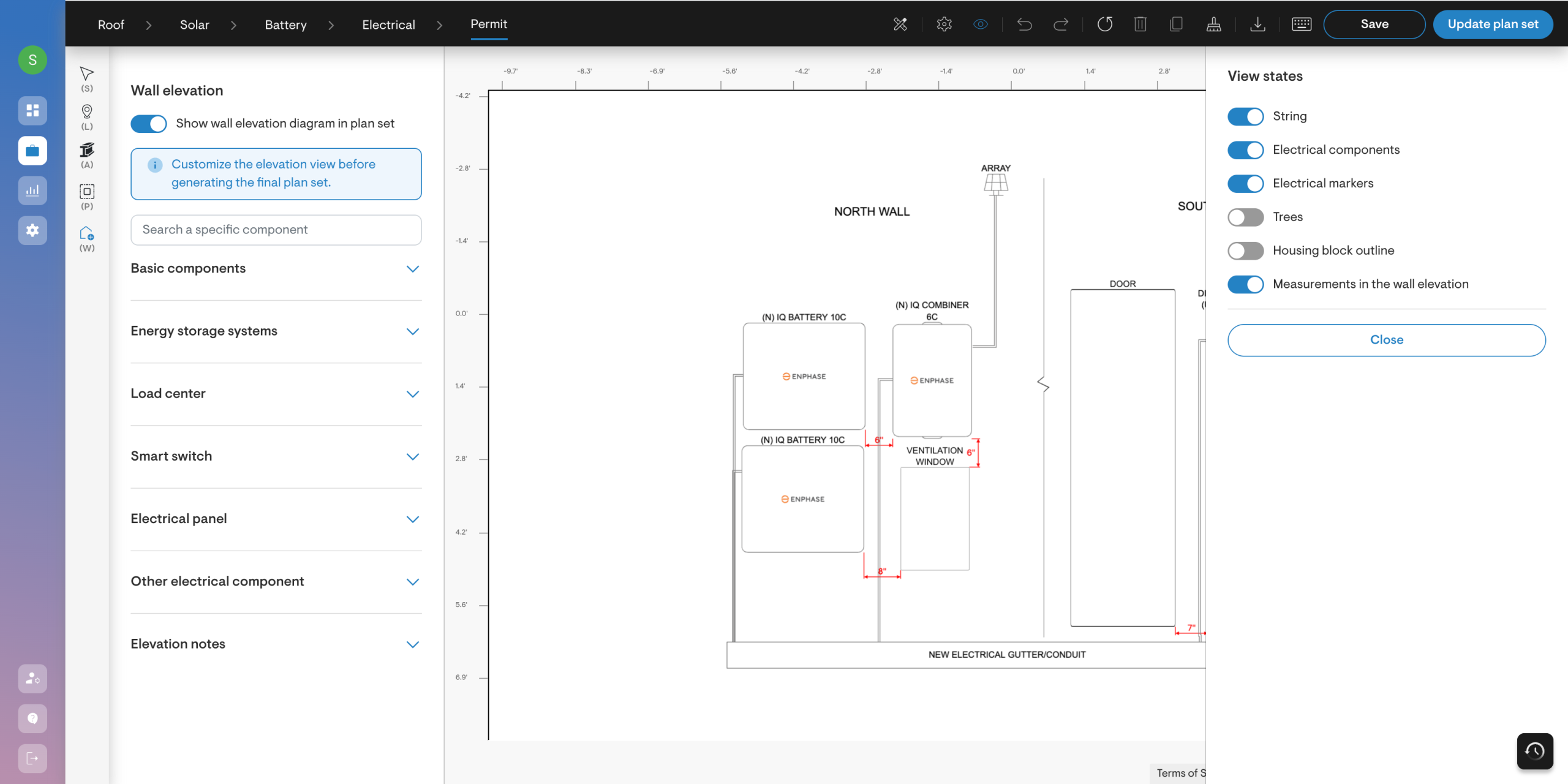
Task: Expand the Elevation notes section
Action: [413, 644]
